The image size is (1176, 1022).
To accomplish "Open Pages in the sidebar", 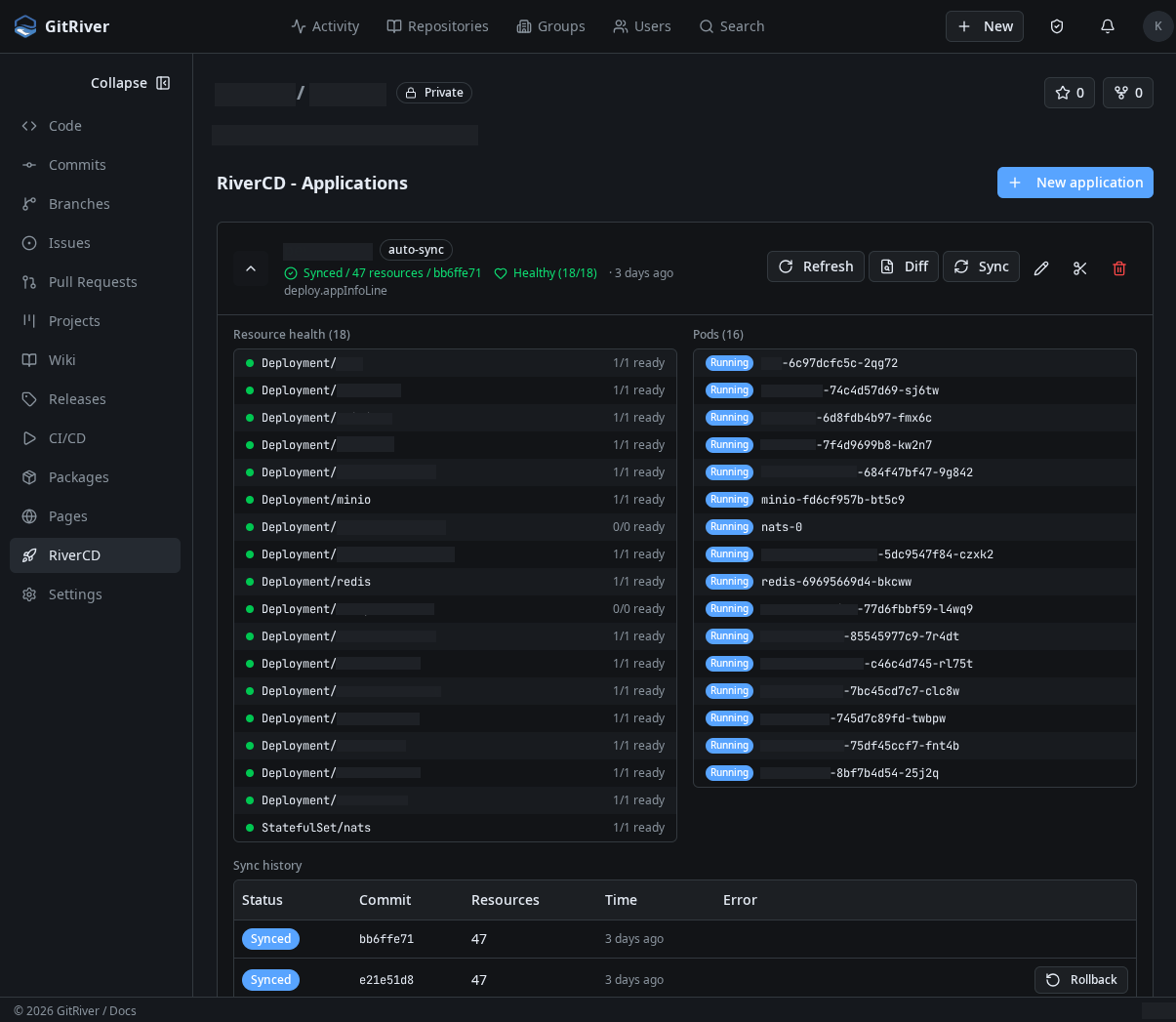I will 95,516.
